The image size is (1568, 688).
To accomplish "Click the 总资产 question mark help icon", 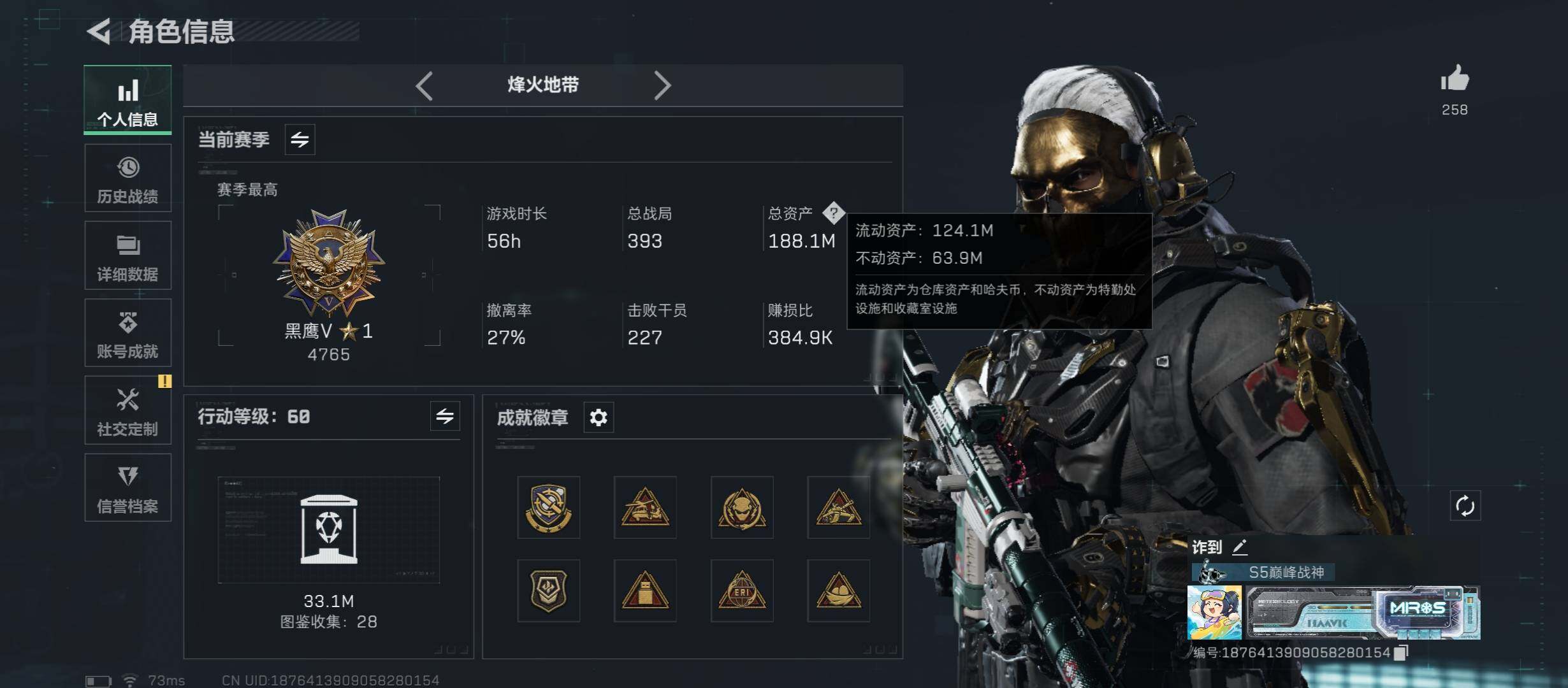I will click(x=834, y=213).
